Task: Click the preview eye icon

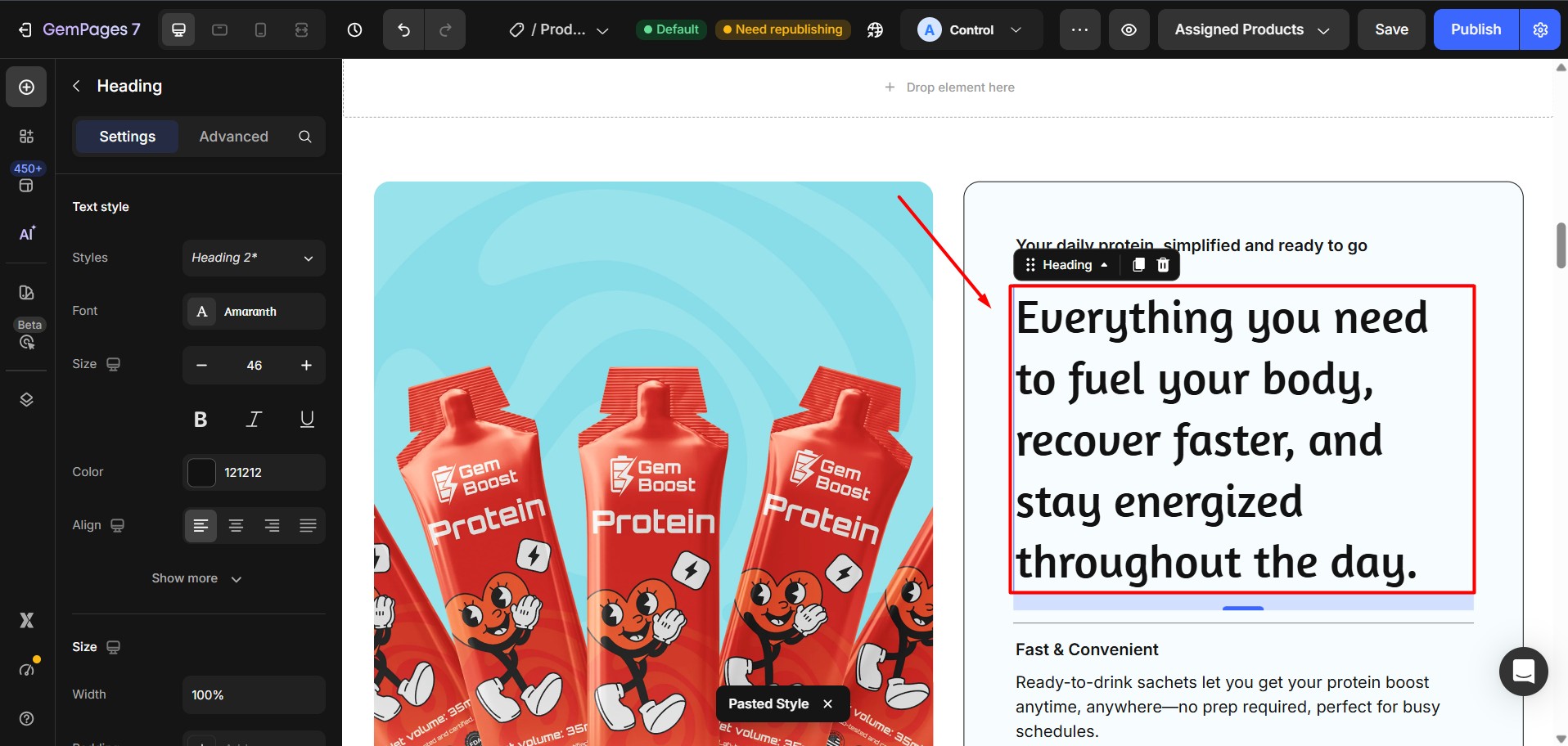Action: tap(1129, 30)
